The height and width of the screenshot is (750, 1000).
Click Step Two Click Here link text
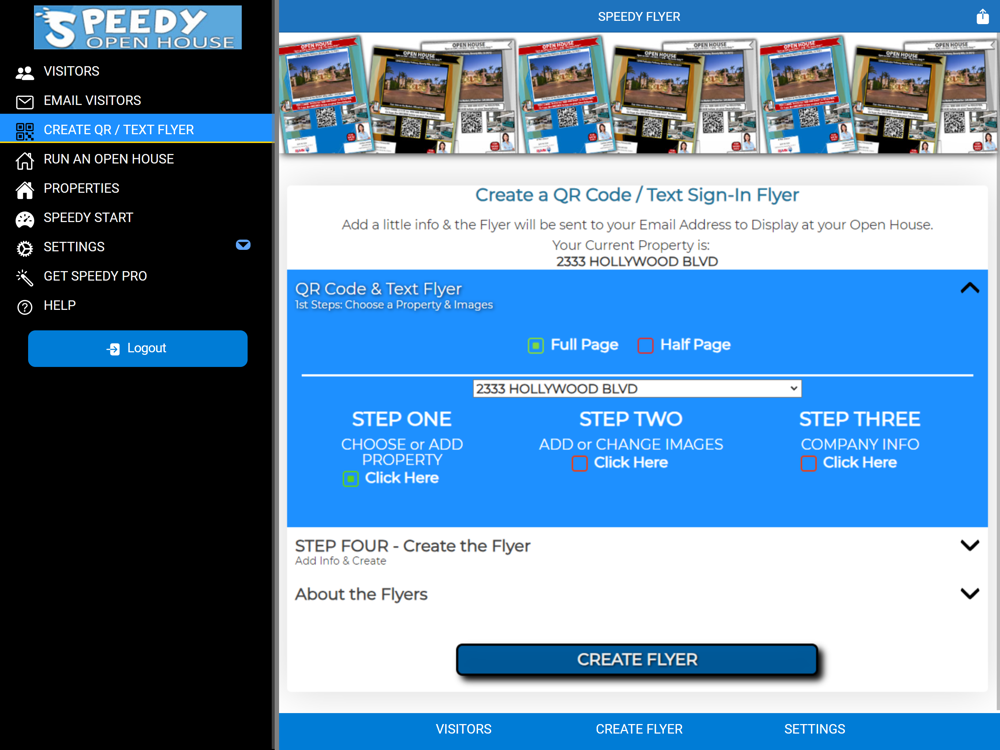[x=631, y=462]
